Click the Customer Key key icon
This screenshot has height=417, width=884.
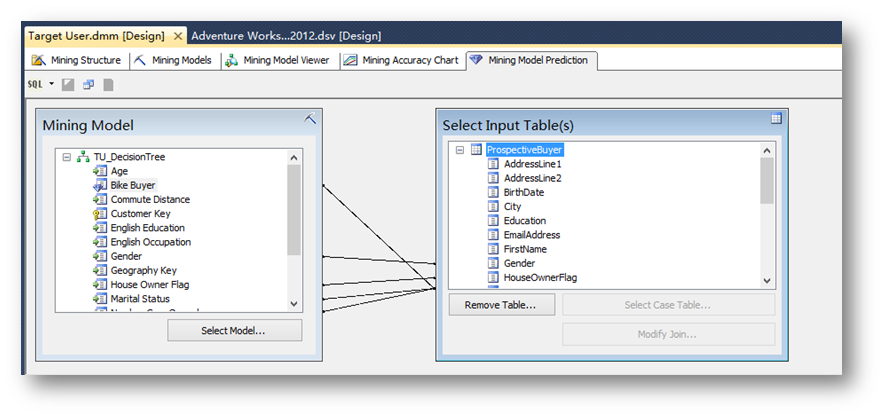pyautogui.click(x=100, y=214)
